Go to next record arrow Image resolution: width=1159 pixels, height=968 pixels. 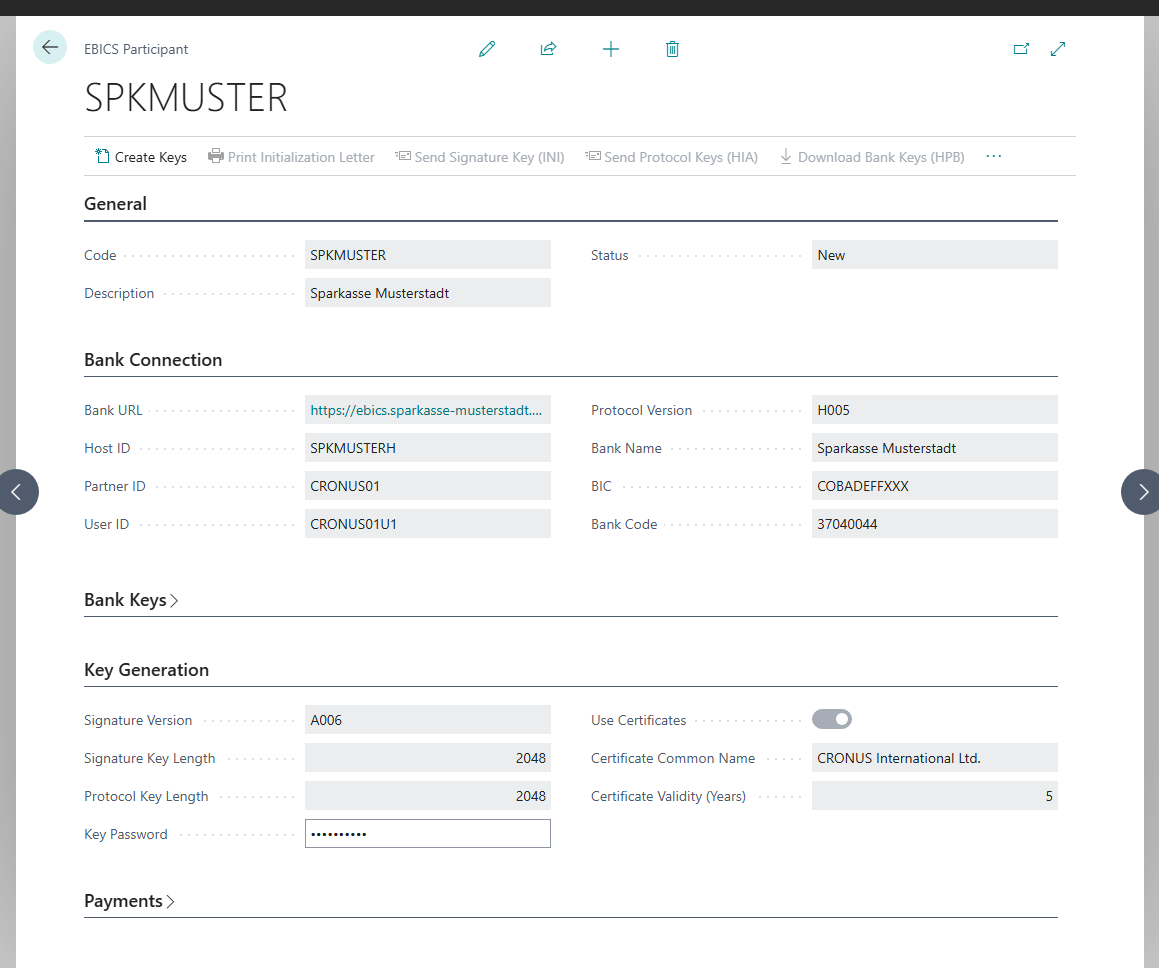coord(1142,491)
